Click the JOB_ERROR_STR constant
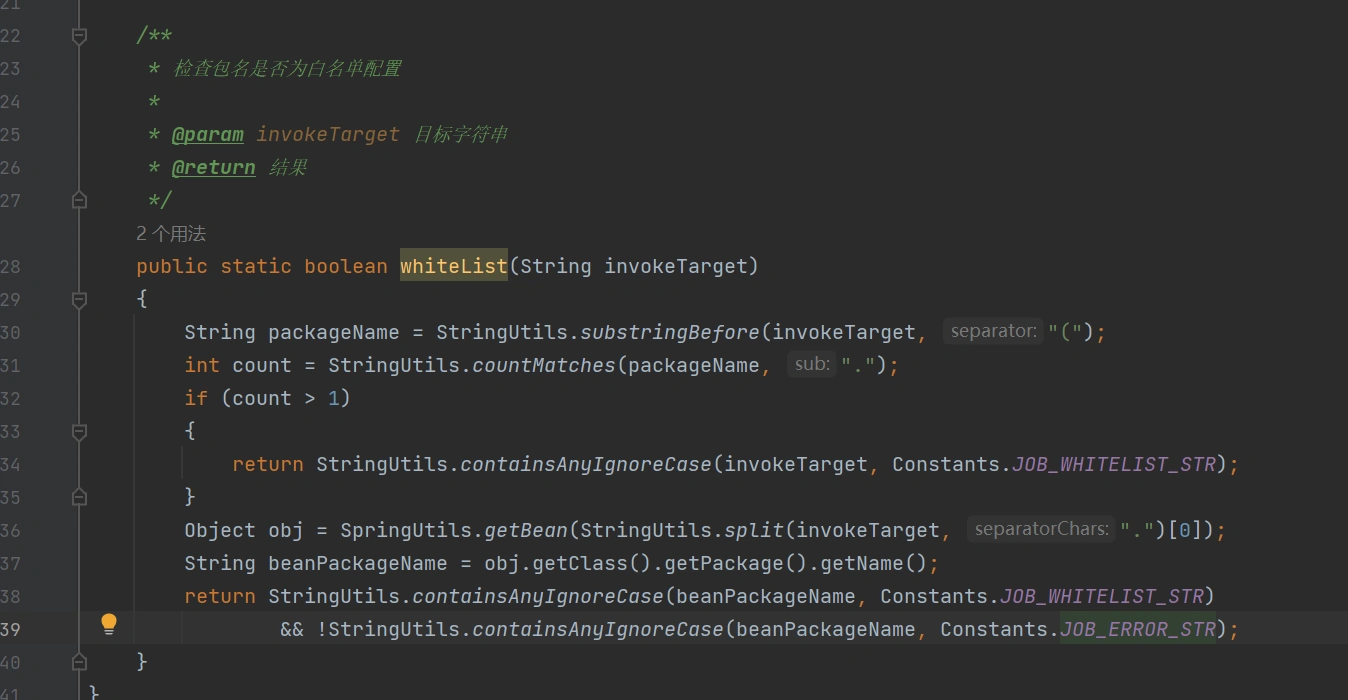1348x700 pixels. pyautogui.click(x=1137, y=629)
